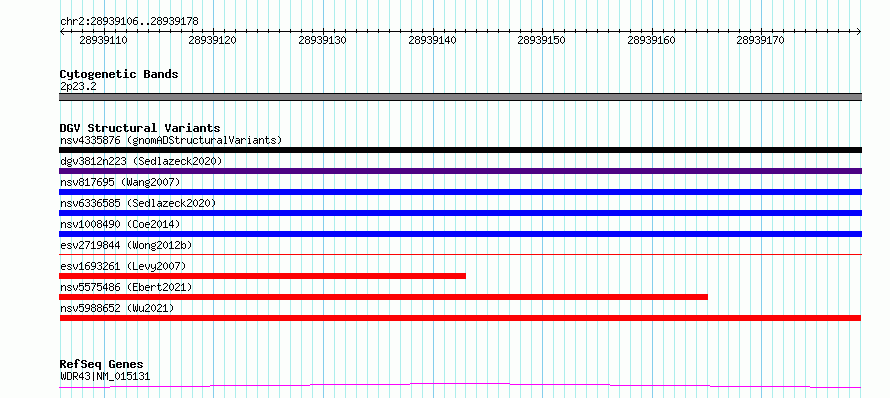Open variant nsv817695 (Wang2007) label

[x=120, y=182]
